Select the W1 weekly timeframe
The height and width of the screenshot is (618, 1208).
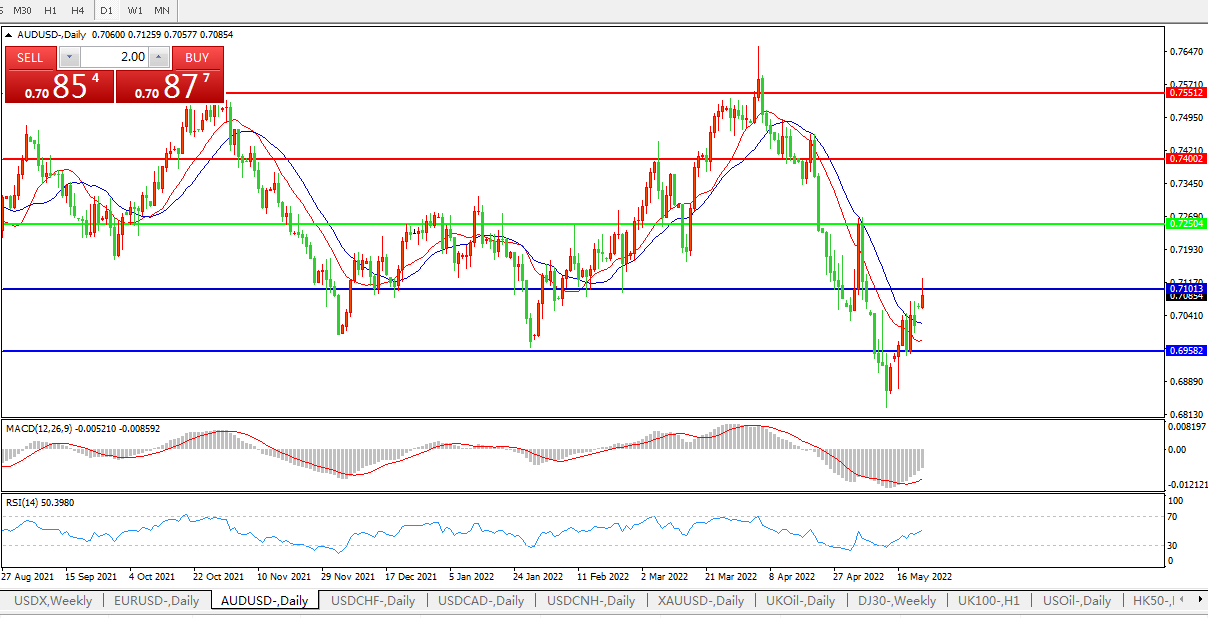[x=135, y=10]
